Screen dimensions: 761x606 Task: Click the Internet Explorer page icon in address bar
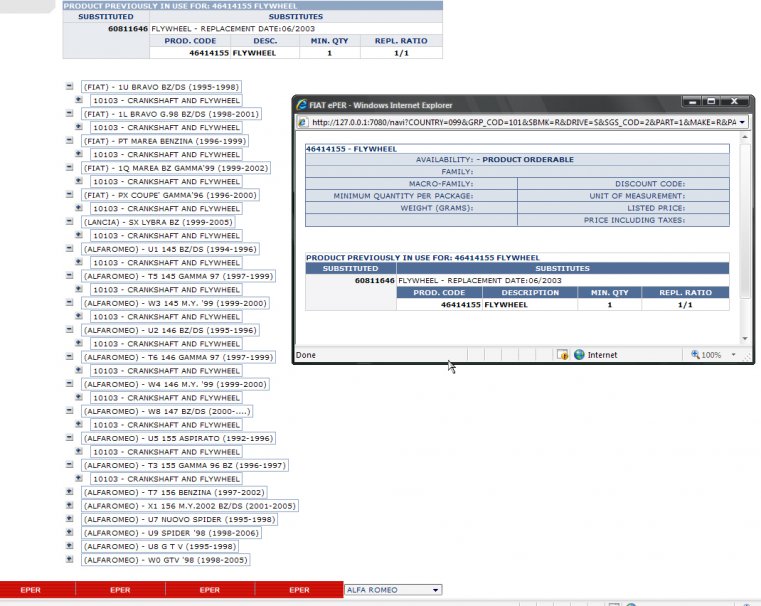tap(304, 122)
